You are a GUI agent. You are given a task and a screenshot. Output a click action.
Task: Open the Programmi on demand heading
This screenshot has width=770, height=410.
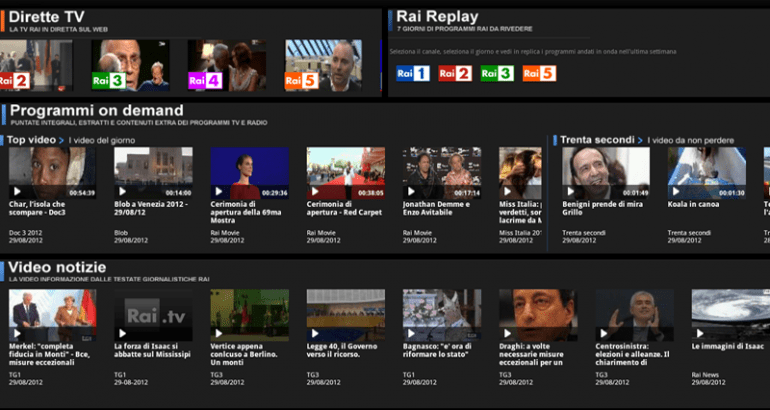[x=96, y=110]
